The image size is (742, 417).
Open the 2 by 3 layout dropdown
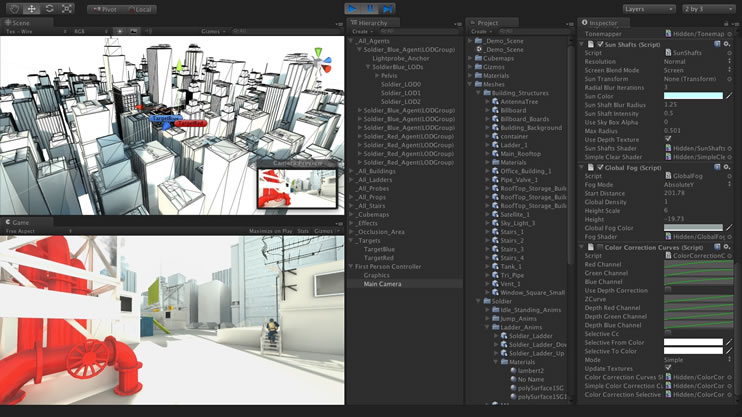click(x=709, y=9)
